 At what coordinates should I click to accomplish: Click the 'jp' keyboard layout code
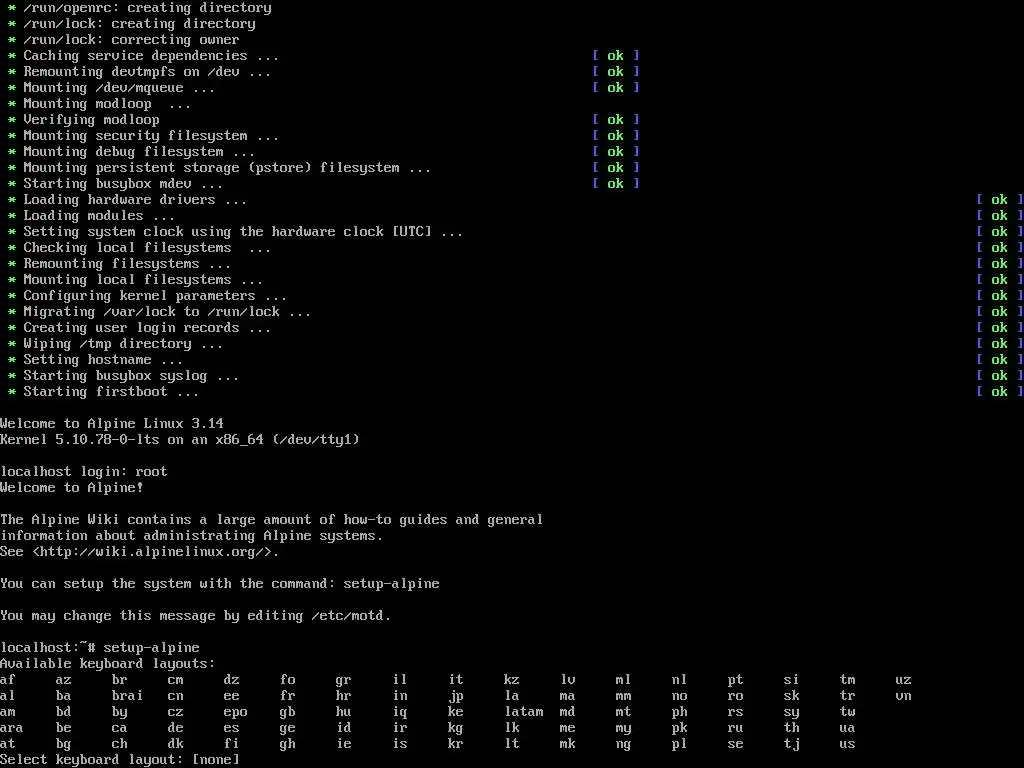(456, 696)
